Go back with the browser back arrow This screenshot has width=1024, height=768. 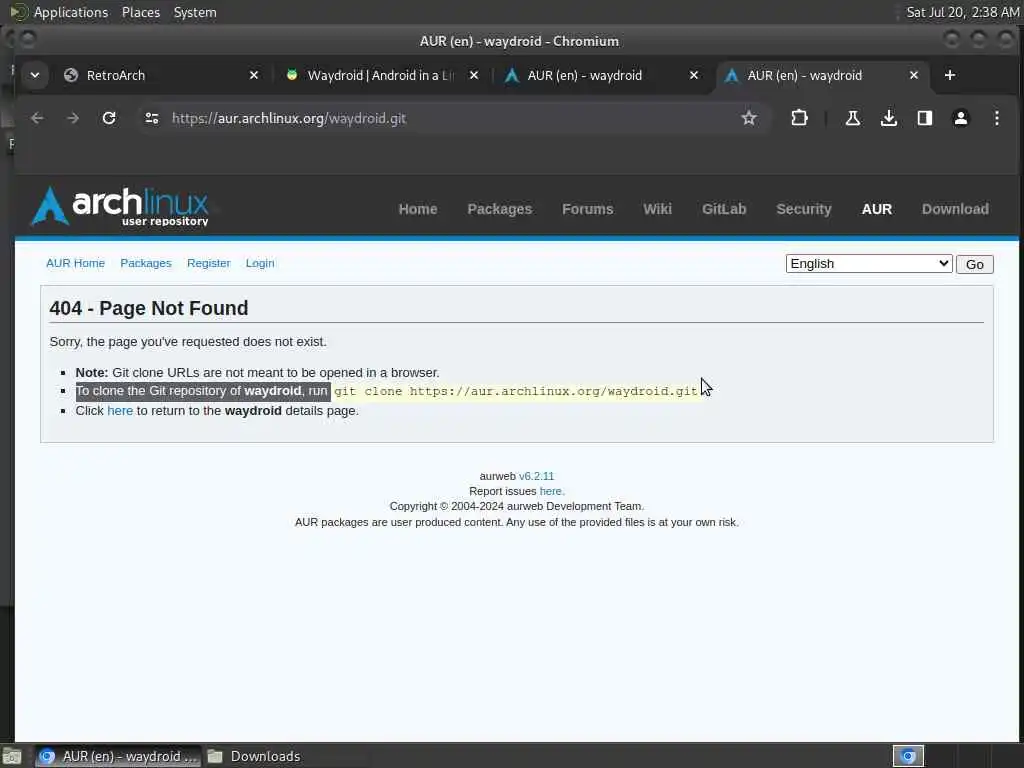(37, 118)
